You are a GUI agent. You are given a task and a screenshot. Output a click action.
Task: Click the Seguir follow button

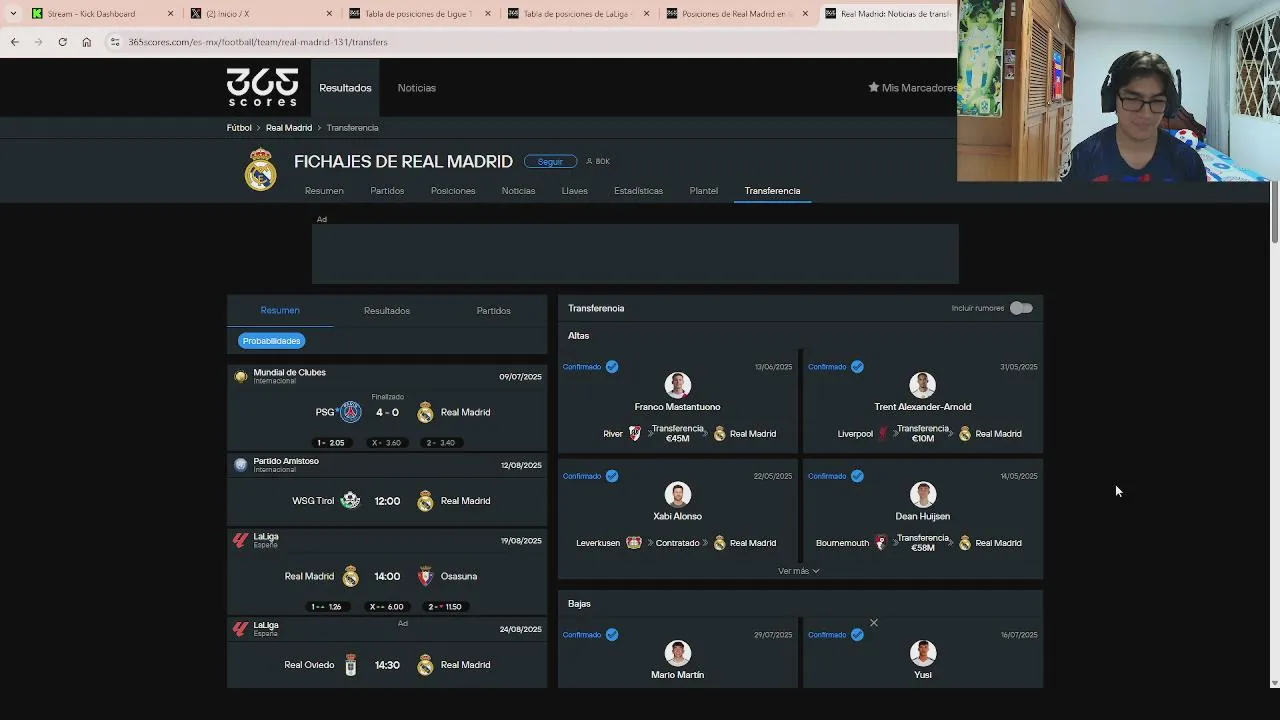(x=550, y=161)
